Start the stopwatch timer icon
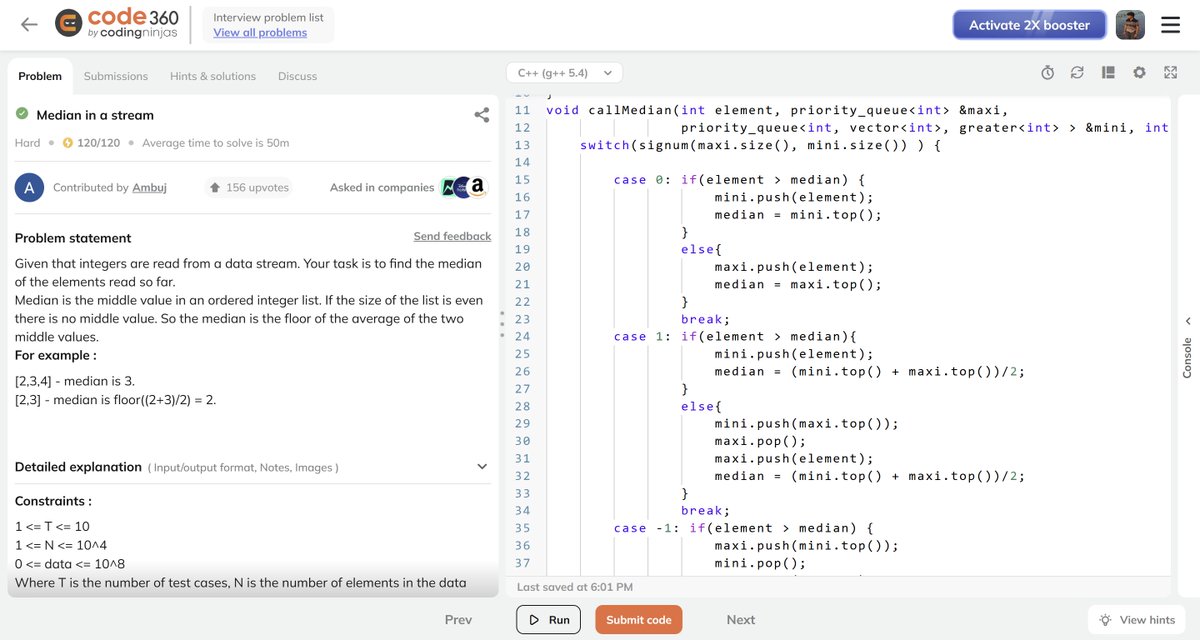This screenshot has height=640, width=1200. [x=1047, y=73]
